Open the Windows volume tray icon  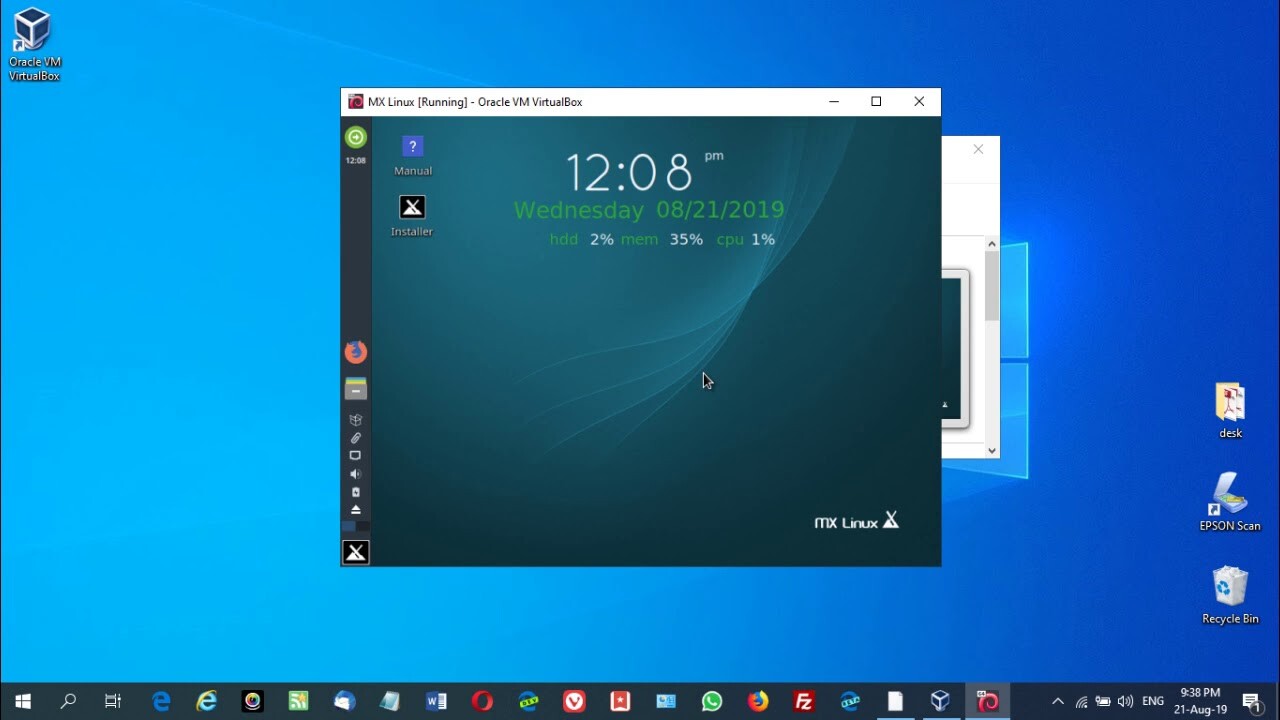click(x=1125, y=701)
